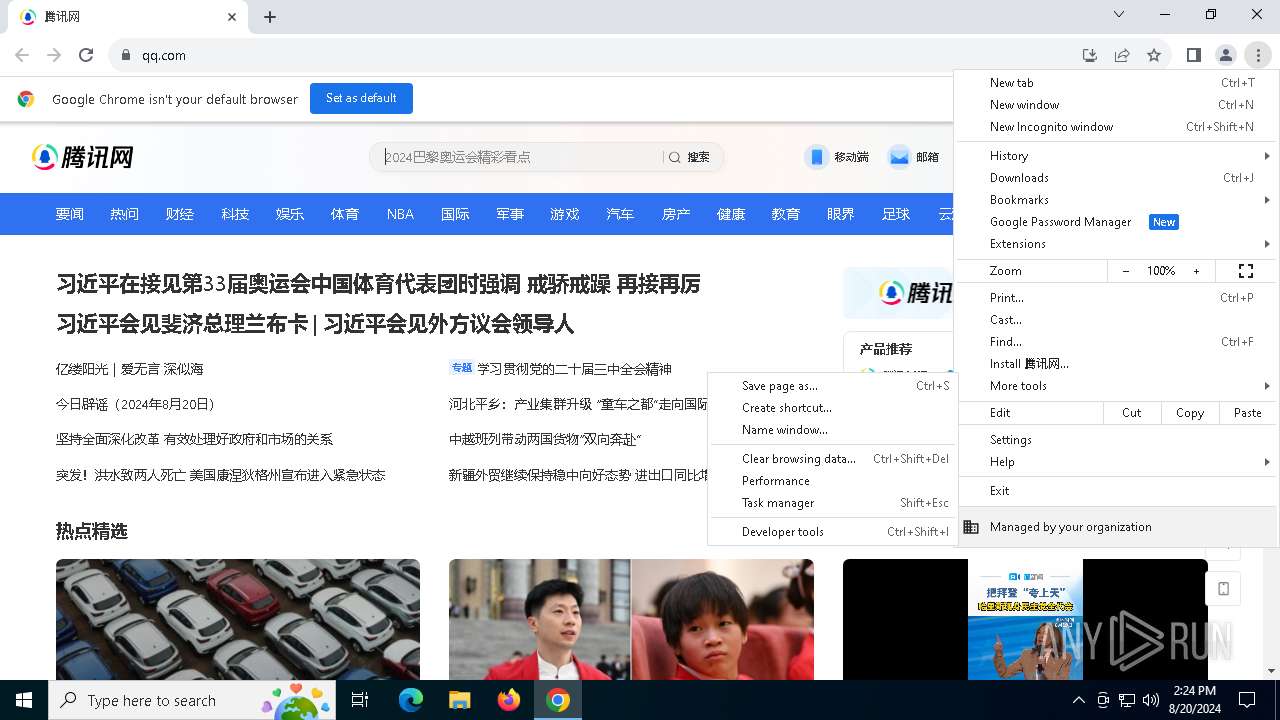
Task: Expand the More tools submenu
Action: [1117, 386]
